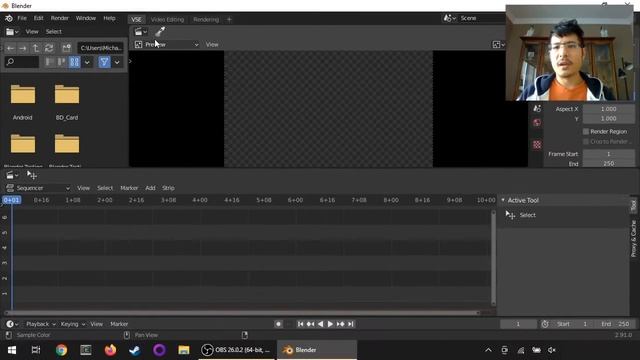Toggle the file filter funnel button

[104, 62]
